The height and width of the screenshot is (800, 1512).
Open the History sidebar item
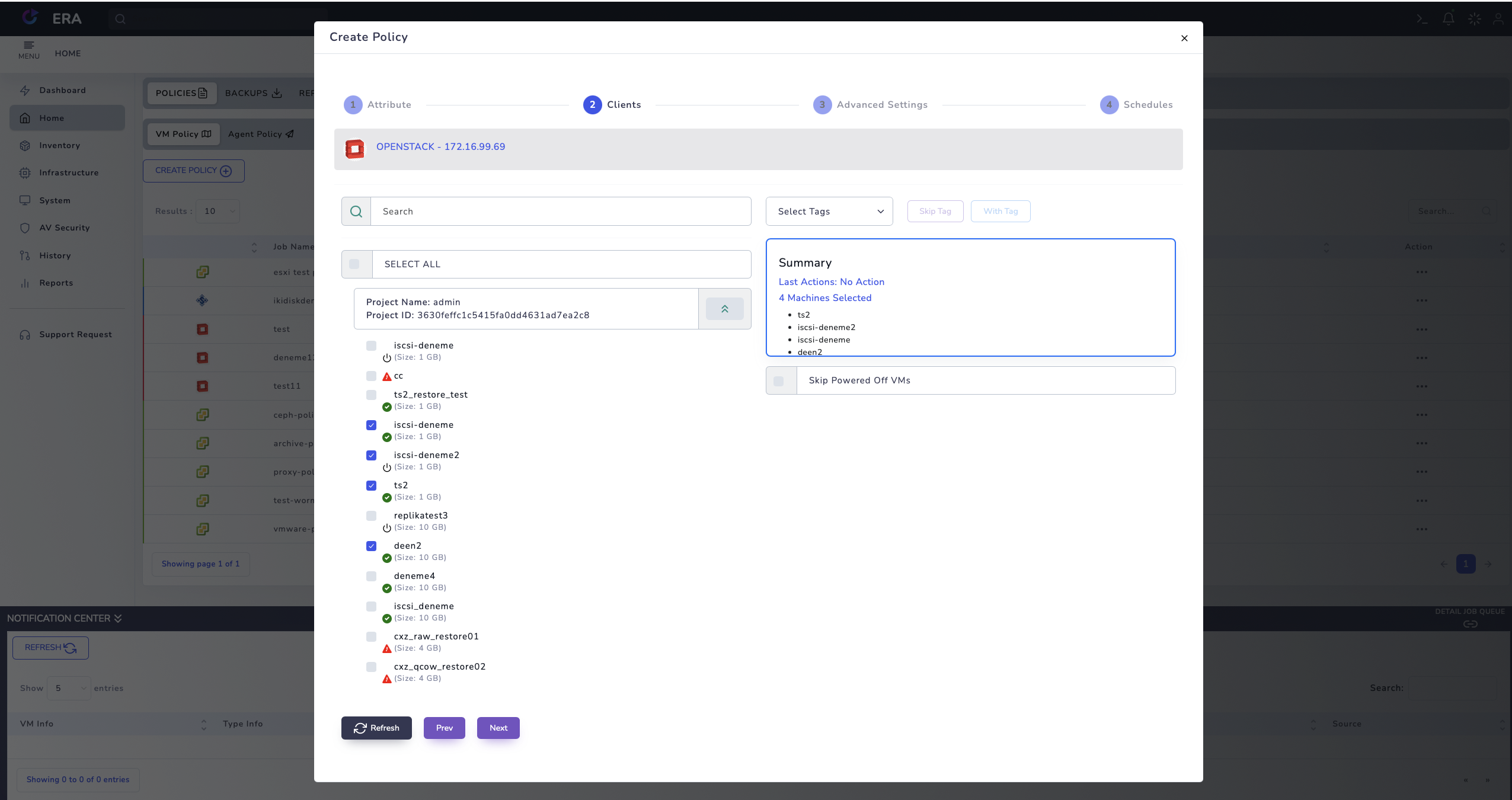click(55, 255)
